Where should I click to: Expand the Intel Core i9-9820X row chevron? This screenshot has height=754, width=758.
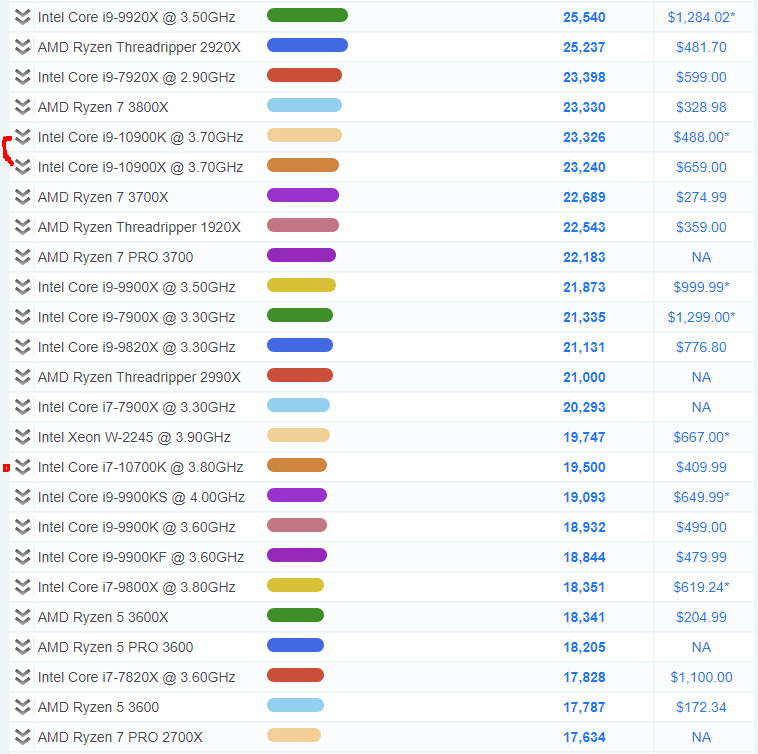point(22,347)
